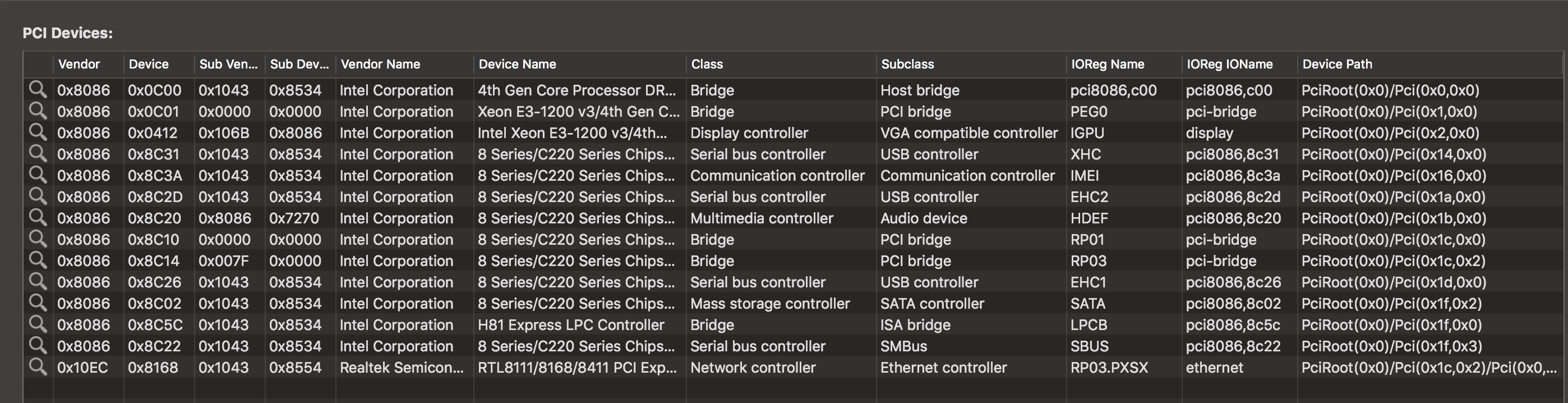Click magnifier icon for LPCB ISA bridge
Screen dimensions: 1568x403
coord(38,324)
